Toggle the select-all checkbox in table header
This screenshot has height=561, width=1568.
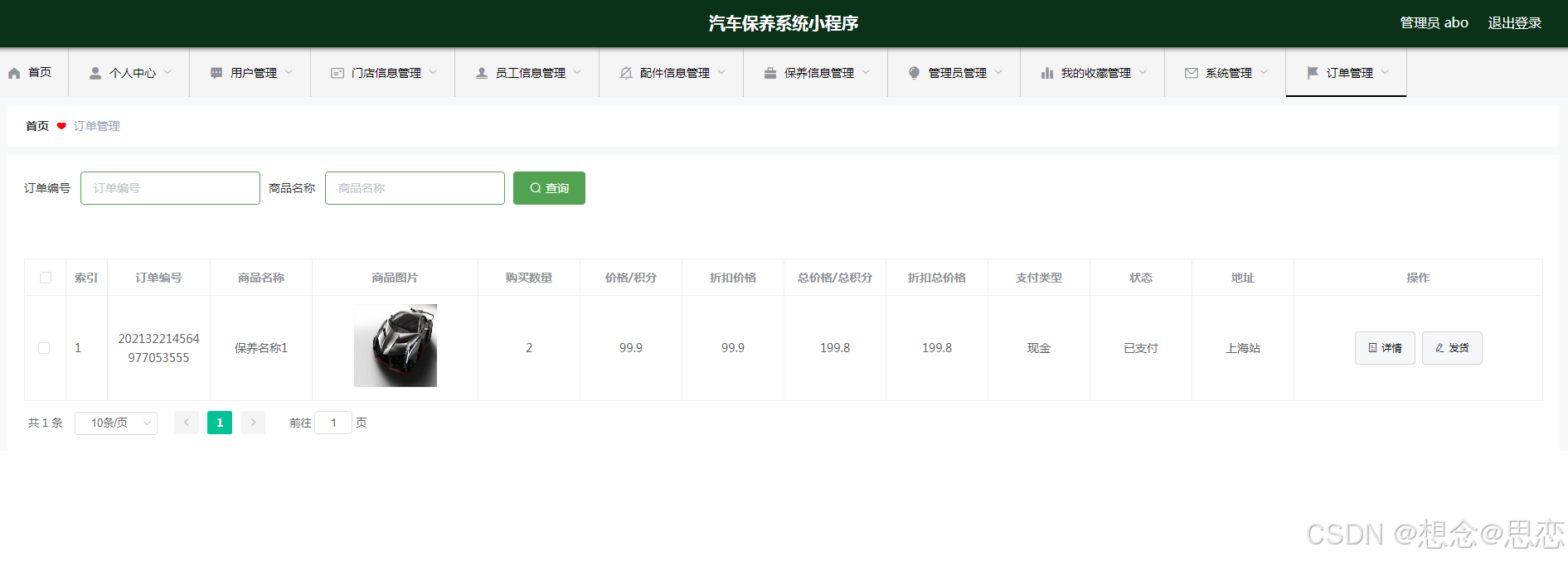[x=46, y=278]
